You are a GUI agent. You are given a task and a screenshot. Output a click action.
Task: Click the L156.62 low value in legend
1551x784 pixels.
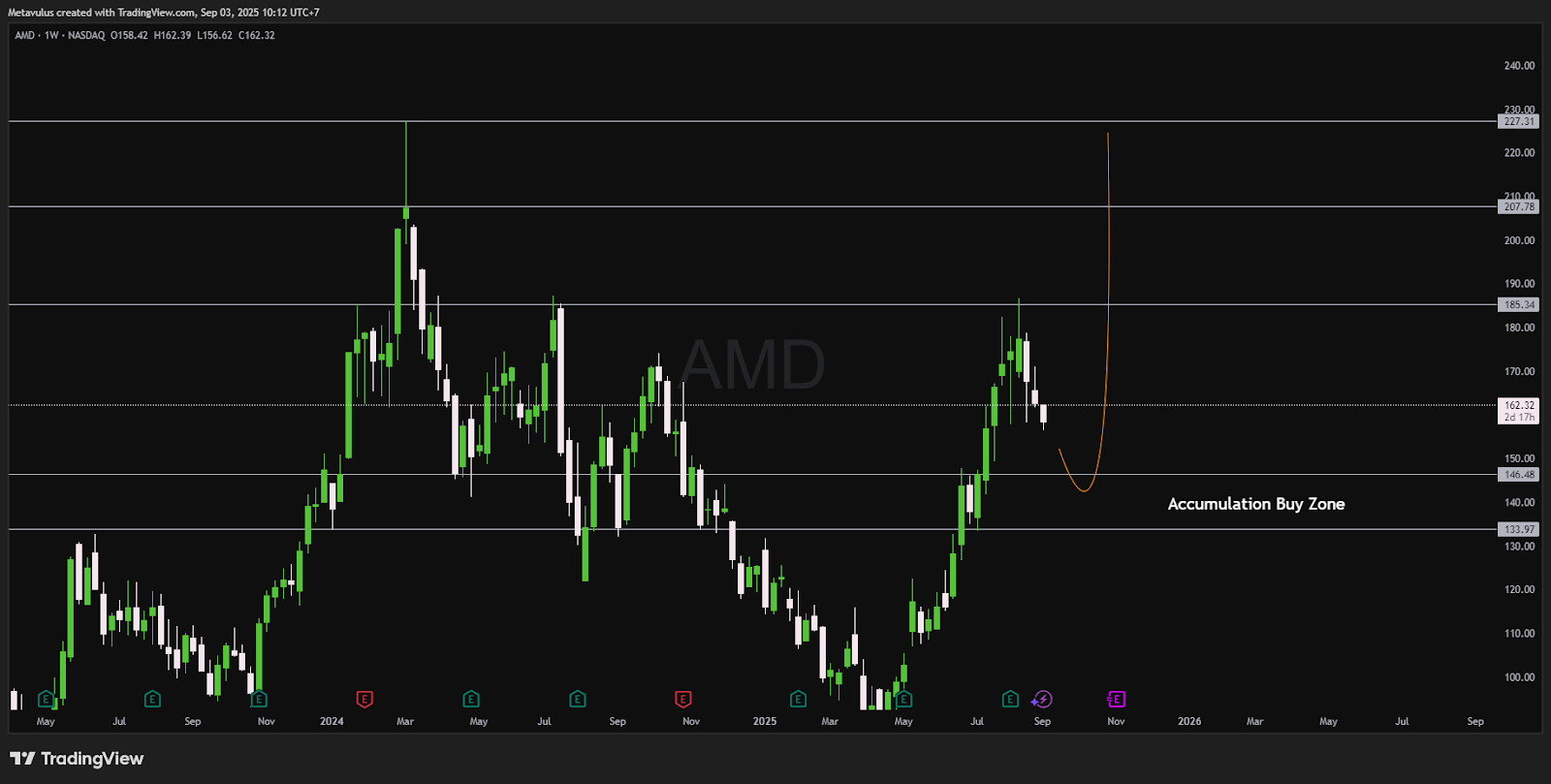214,35
